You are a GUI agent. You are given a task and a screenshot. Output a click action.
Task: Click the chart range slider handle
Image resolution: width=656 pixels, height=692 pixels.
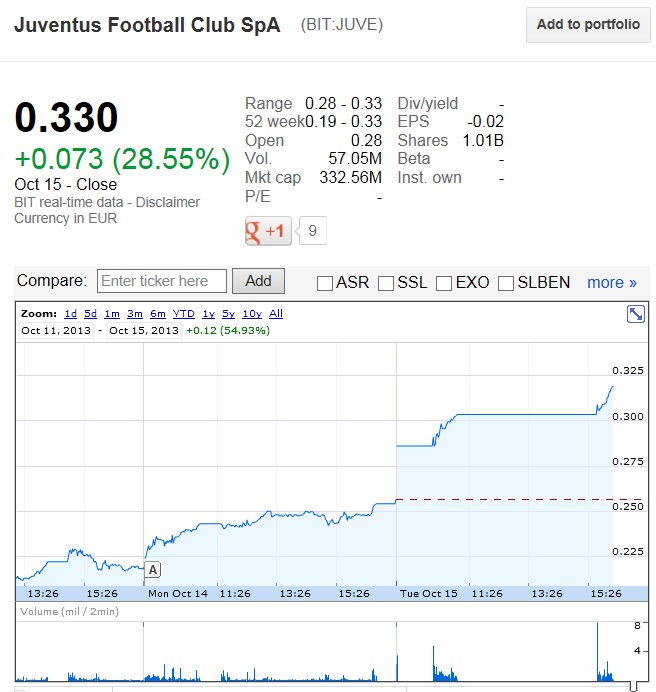point(633,687)
